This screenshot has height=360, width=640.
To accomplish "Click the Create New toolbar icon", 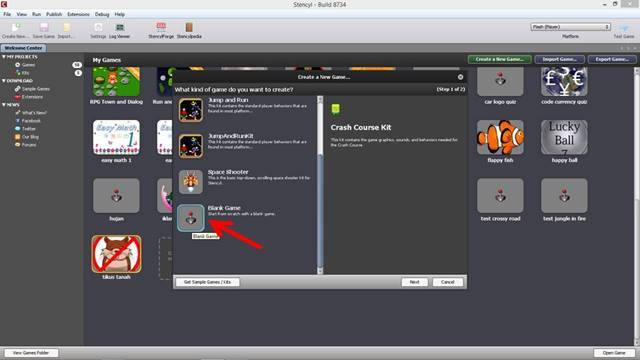I will point(15,28).
